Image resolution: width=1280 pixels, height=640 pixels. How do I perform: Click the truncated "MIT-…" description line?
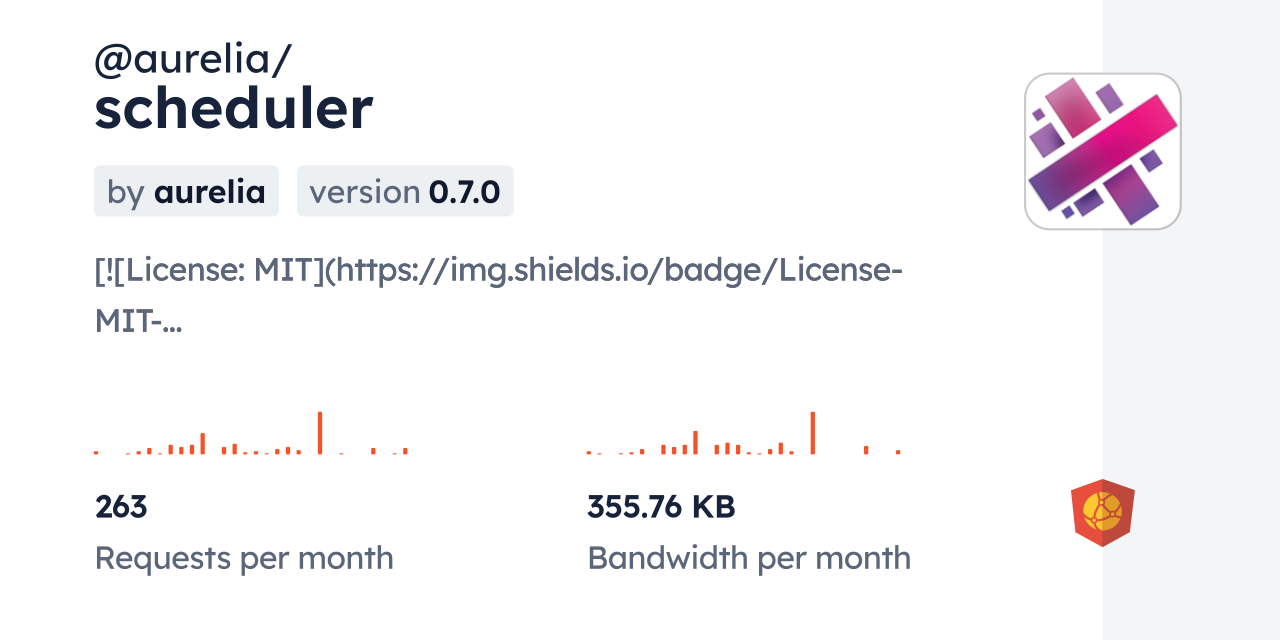coord(138,320)
